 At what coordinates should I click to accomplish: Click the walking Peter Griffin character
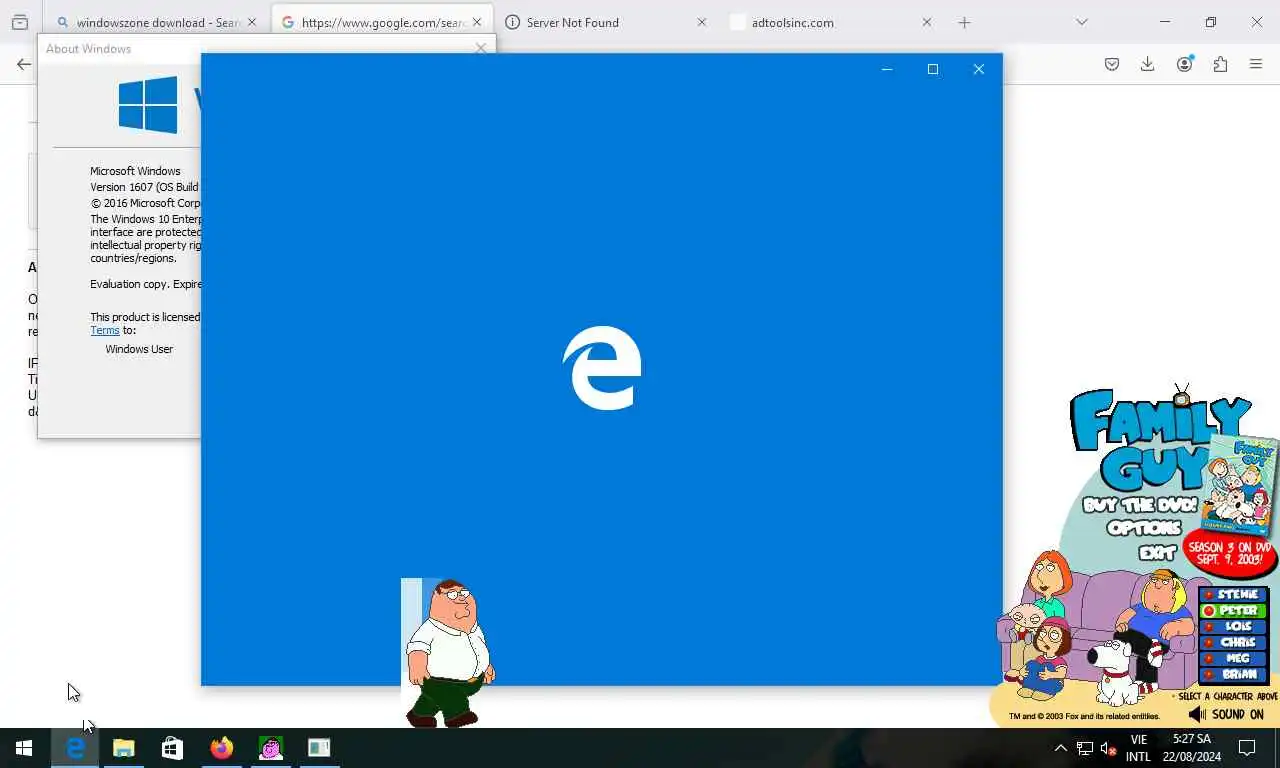coord(448,653)
